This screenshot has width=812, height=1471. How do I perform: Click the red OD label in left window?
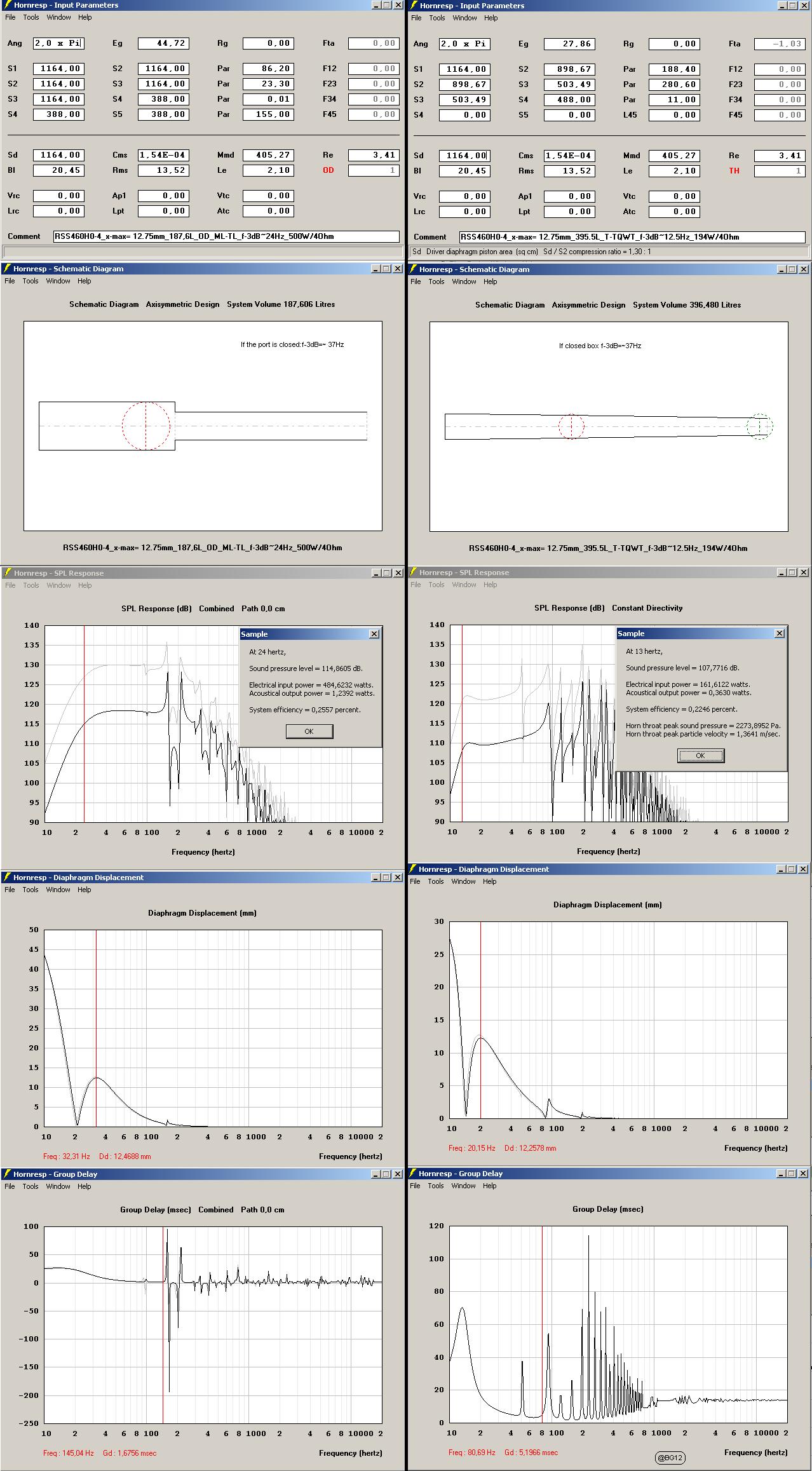pos(328,170)
